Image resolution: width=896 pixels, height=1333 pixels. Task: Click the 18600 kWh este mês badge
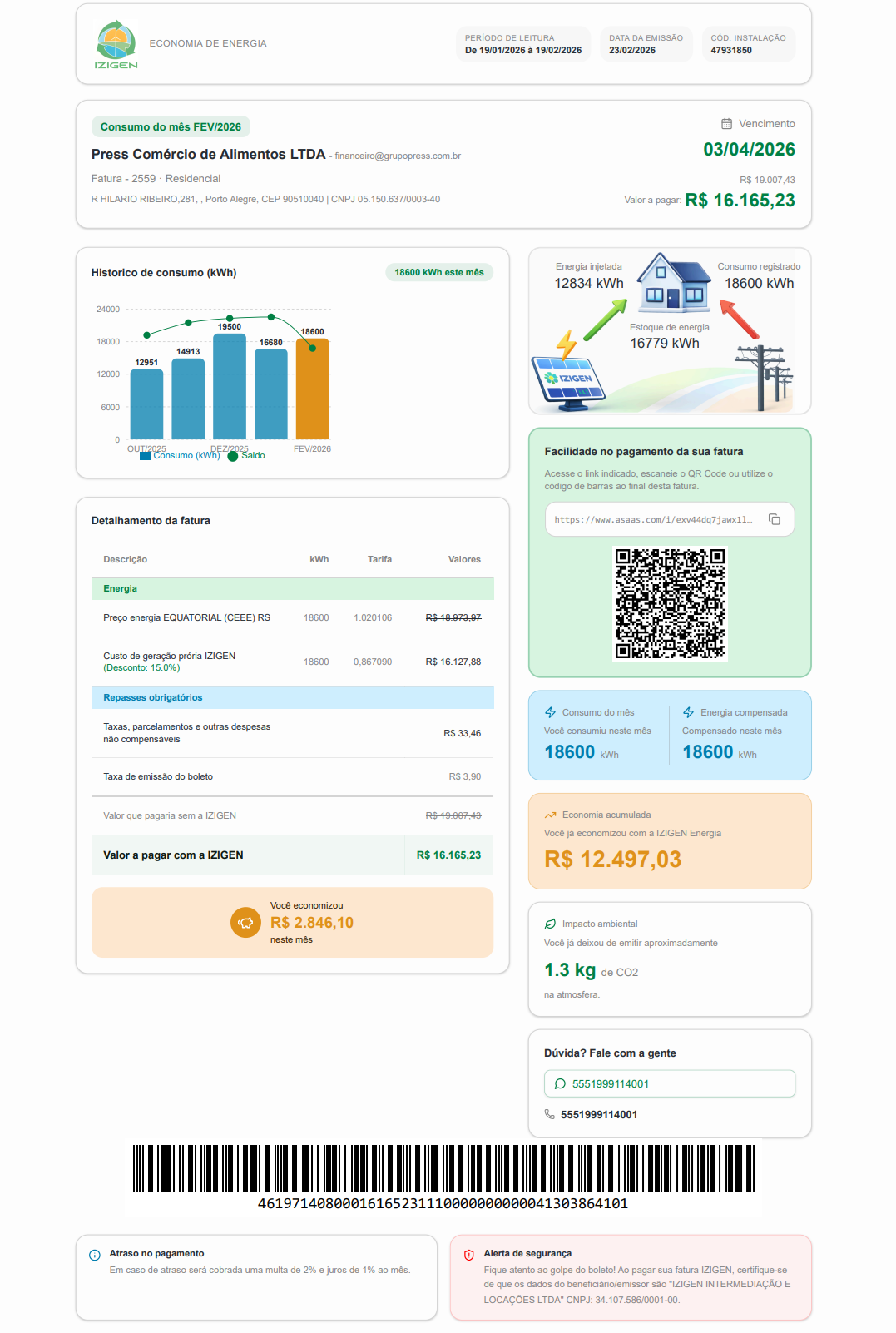438,272
